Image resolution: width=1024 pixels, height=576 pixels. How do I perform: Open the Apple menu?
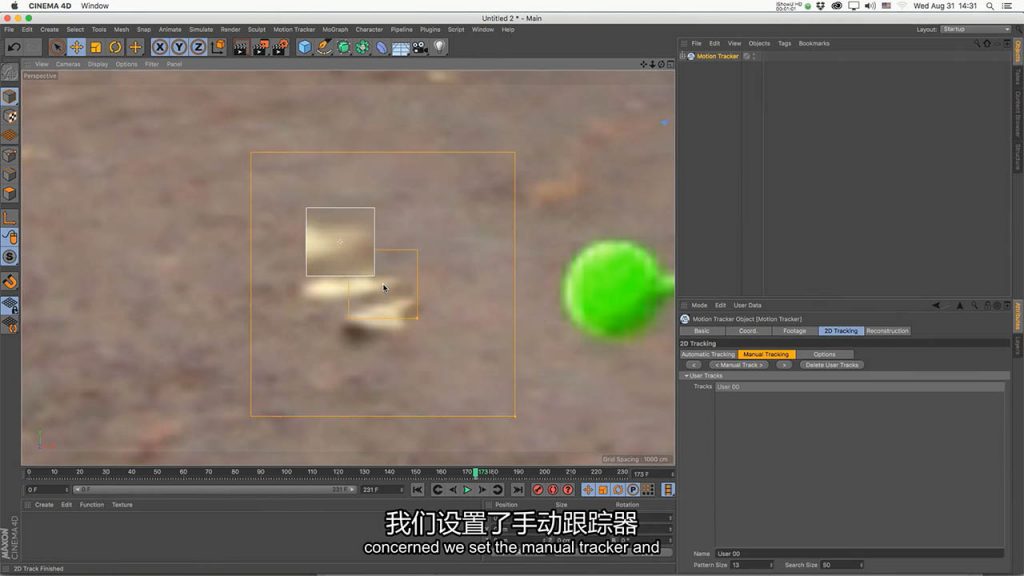tap(14, 6)
